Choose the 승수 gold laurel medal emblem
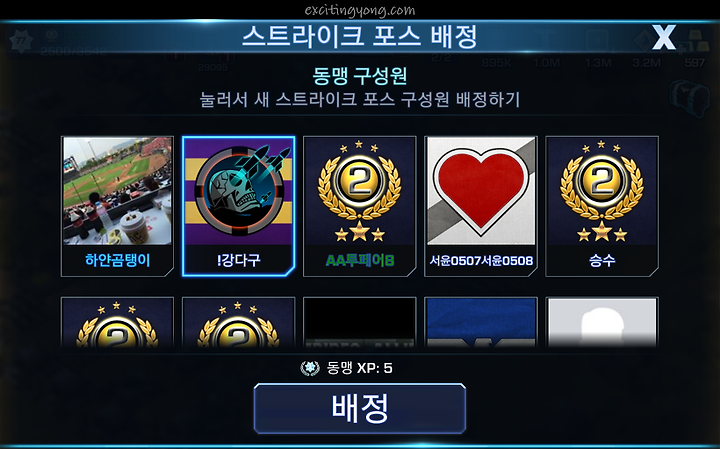This screenshot has height=449, width=720. [x=602, y=191]
